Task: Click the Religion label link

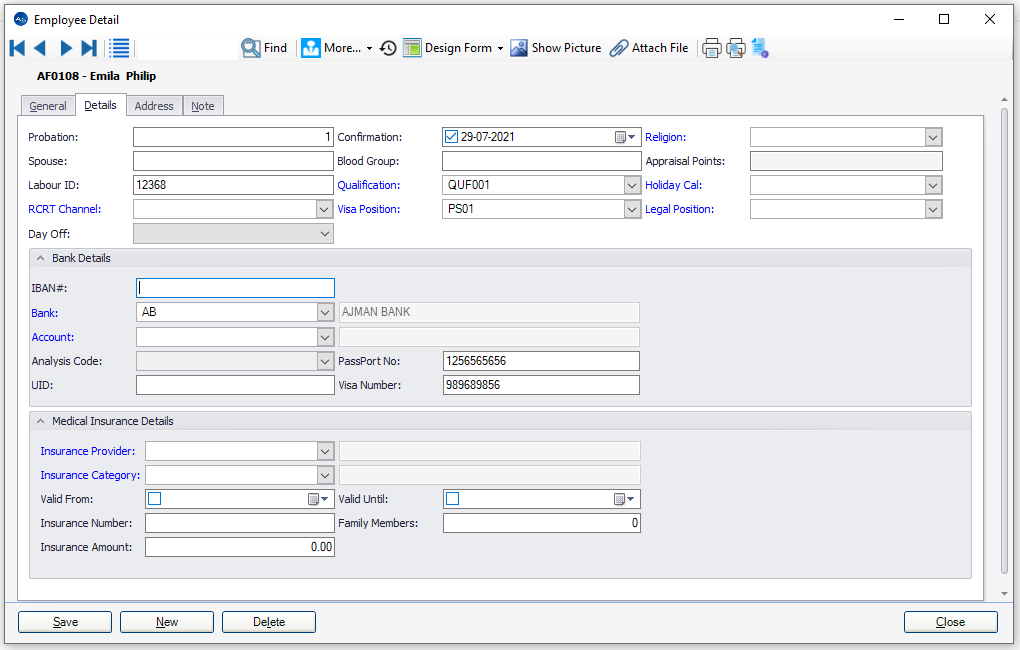Action: [x=665, y=137]
